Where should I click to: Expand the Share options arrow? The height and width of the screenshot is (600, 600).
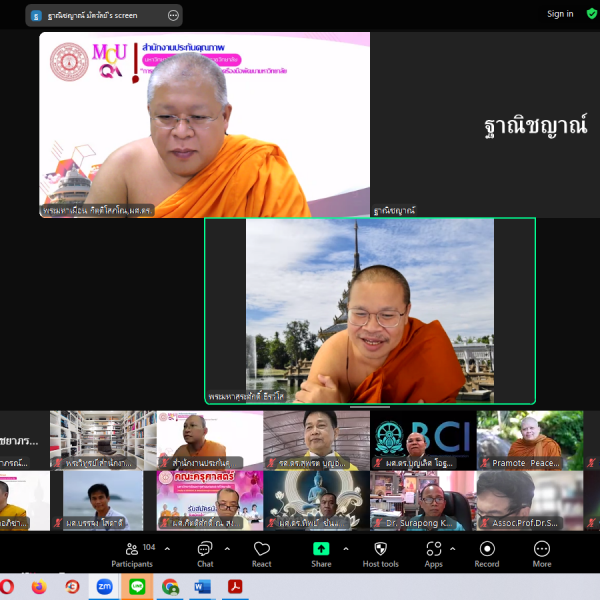[346, 549]
